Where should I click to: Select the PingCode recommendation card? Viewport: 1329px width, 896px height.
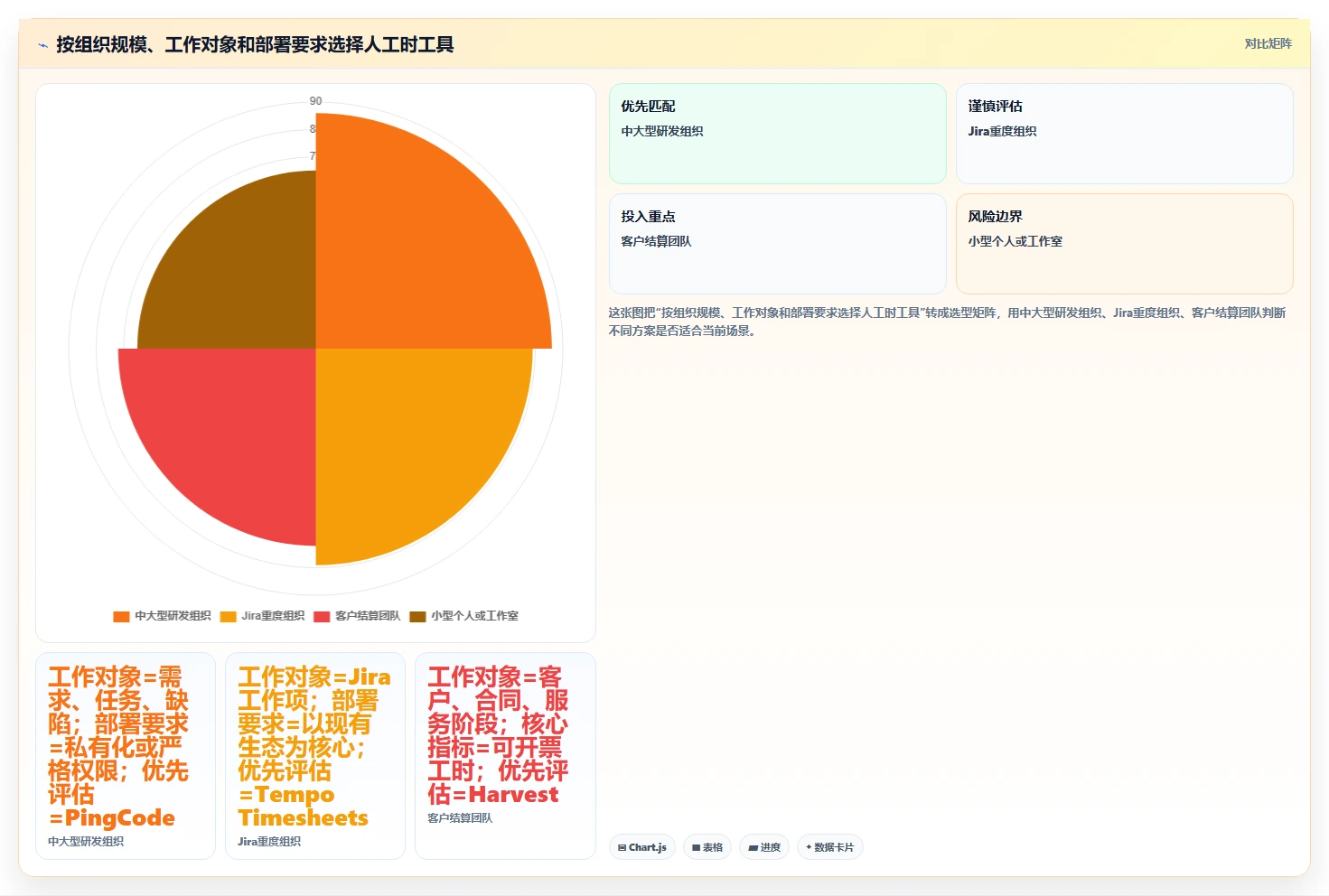(x=126, y=756)
